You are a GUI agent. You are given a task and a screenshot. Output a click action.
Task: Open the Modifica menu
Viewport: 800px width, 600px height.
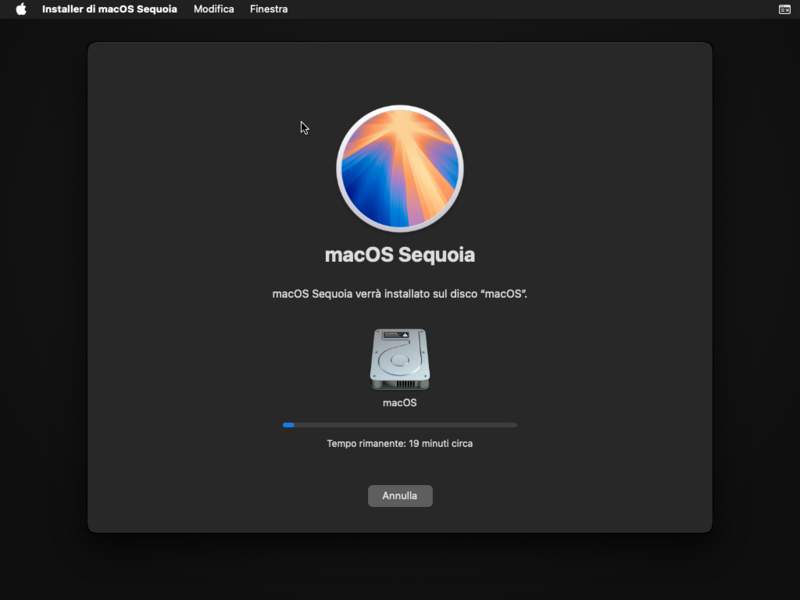click(213, 10)
